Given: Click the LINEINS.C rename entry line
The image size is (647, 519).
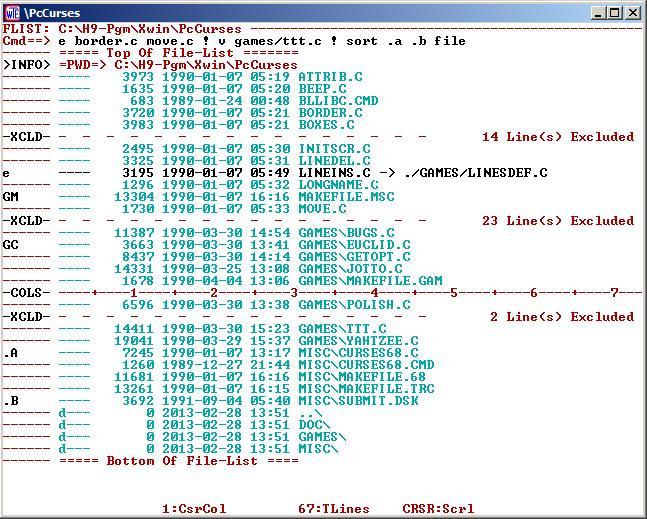Looking at the screenshot, I should click(x=422, y=173).
